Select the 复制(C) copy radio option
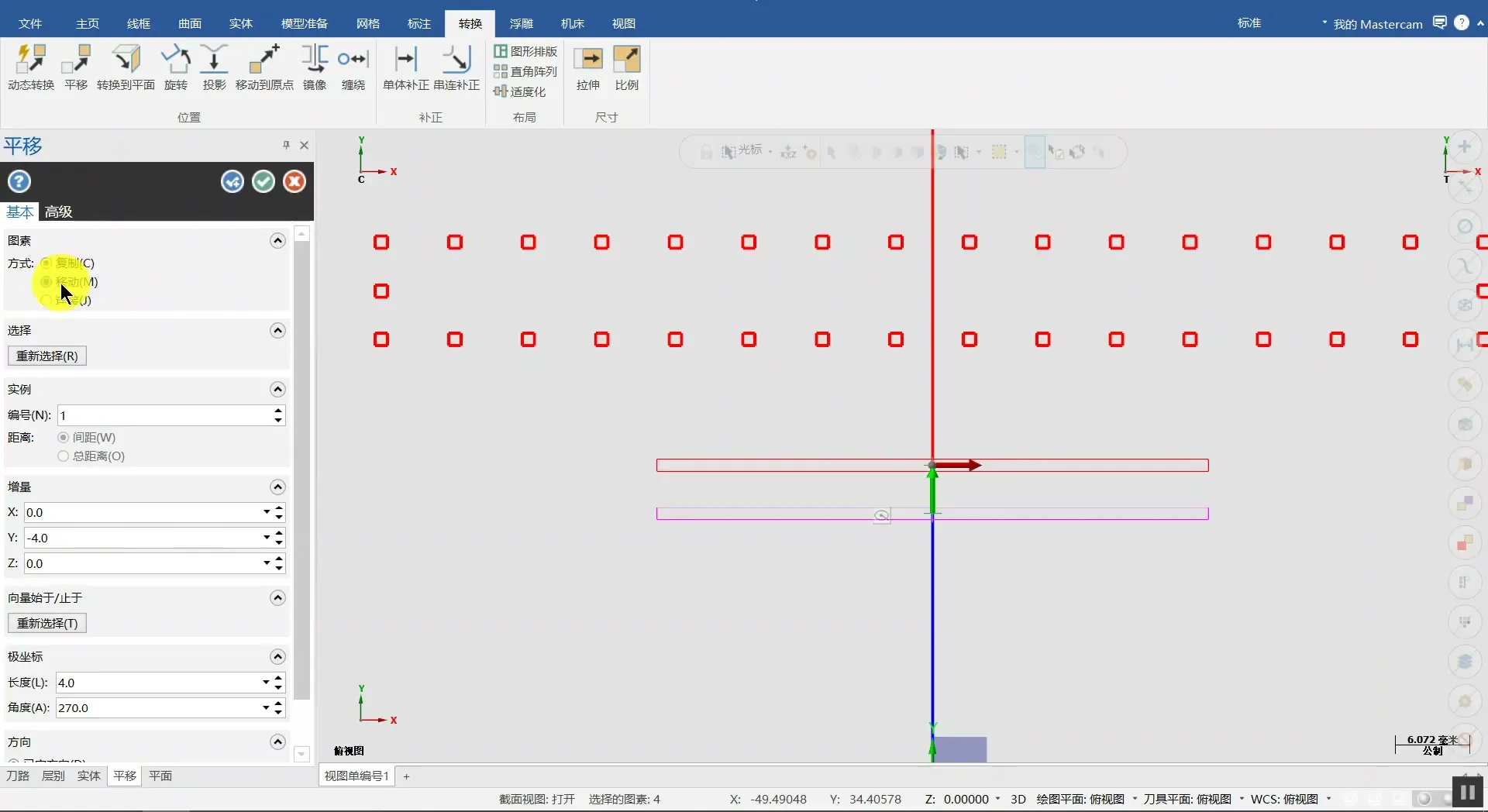Screen dimensions: 1488x812 tap(46, 263)
